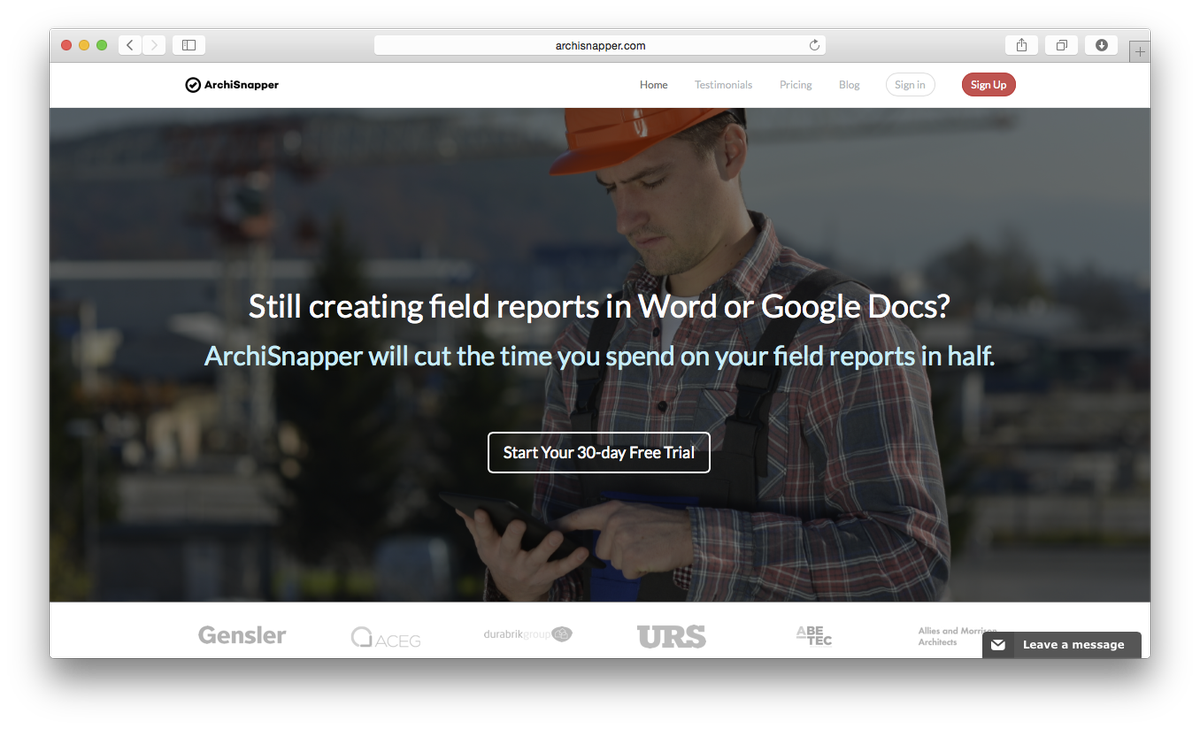
Task: Click the red Sign Up button
Action: [x=988, y=85]
